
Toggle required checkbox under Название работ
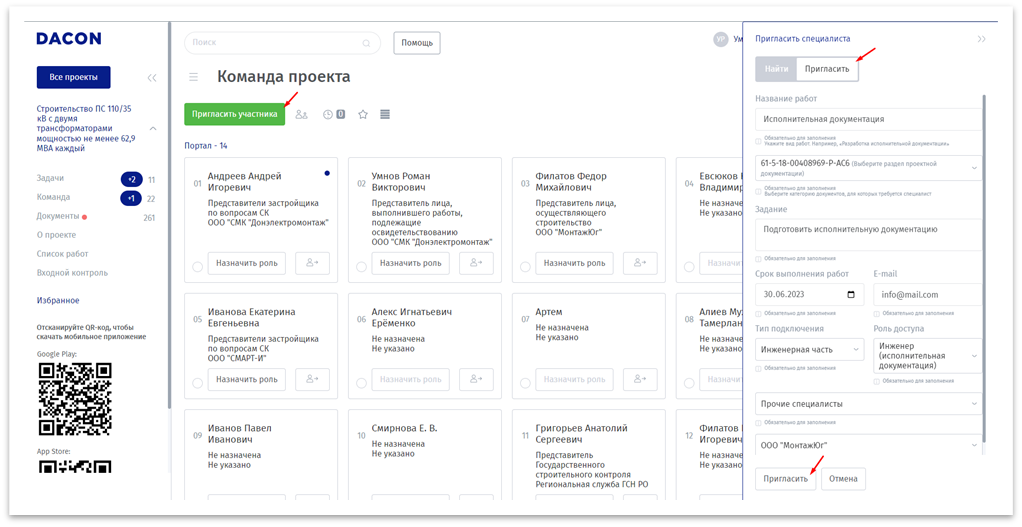(x=759, y=138)
